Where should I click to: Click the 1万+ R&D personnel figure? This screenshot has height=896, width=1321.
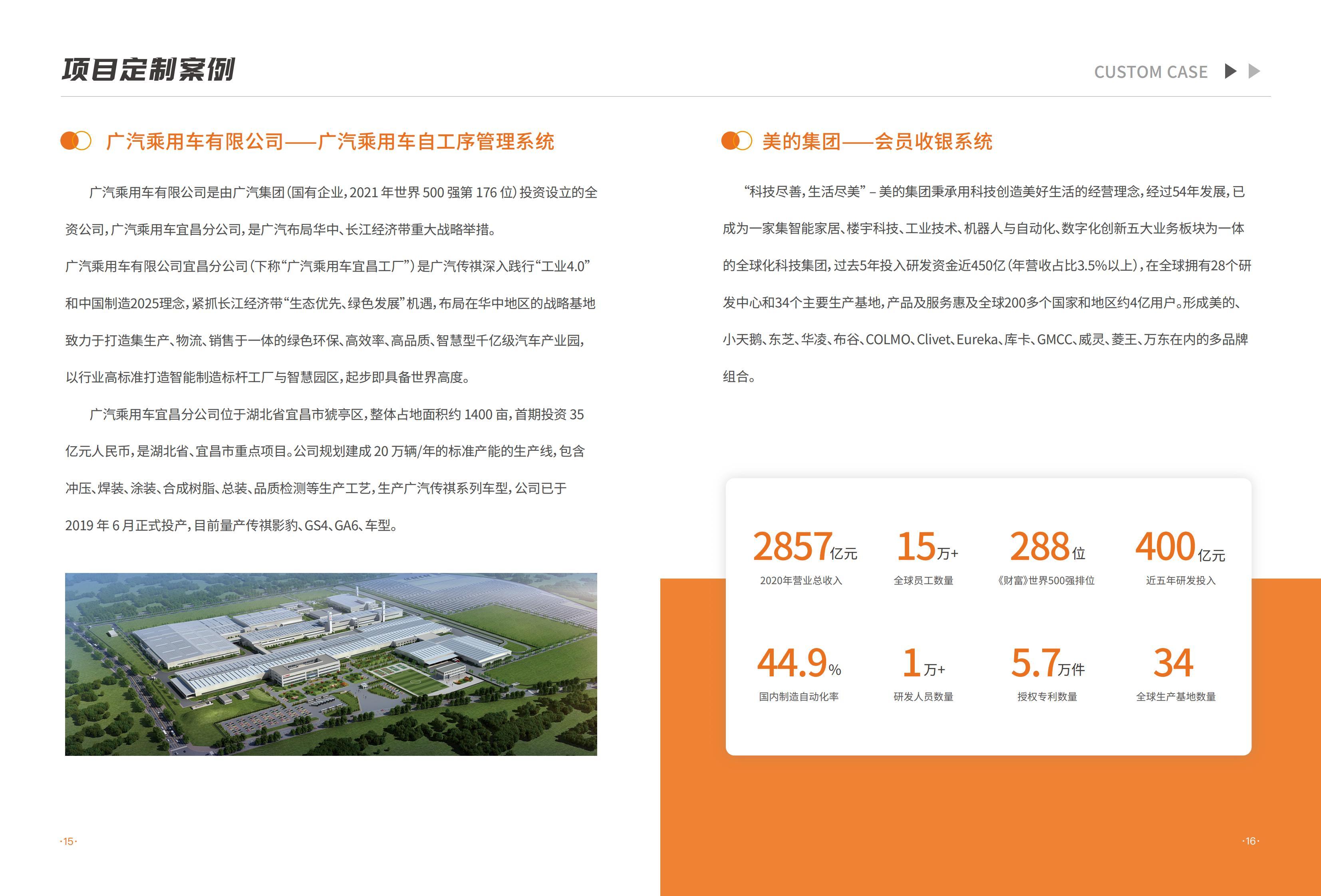tap(925, 662)
